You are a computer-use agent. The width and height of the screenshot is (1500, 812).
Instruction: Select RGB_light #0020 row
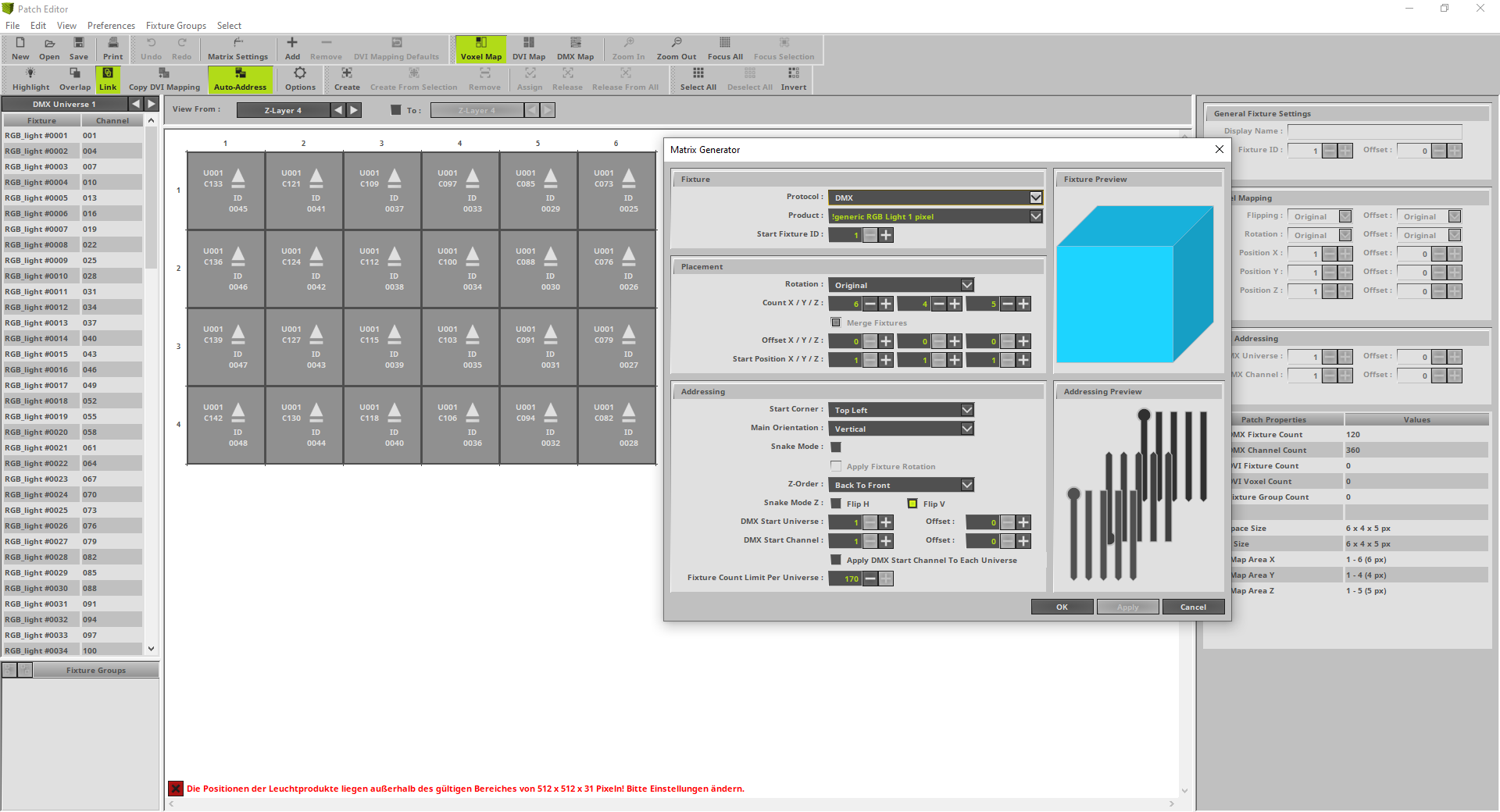73,432
